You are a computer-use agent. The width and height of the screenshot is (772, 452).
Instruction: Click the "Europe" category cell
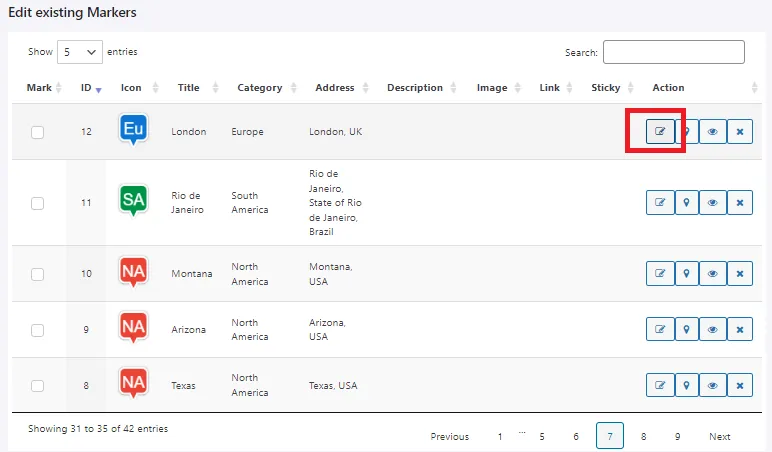coord(247,131)
